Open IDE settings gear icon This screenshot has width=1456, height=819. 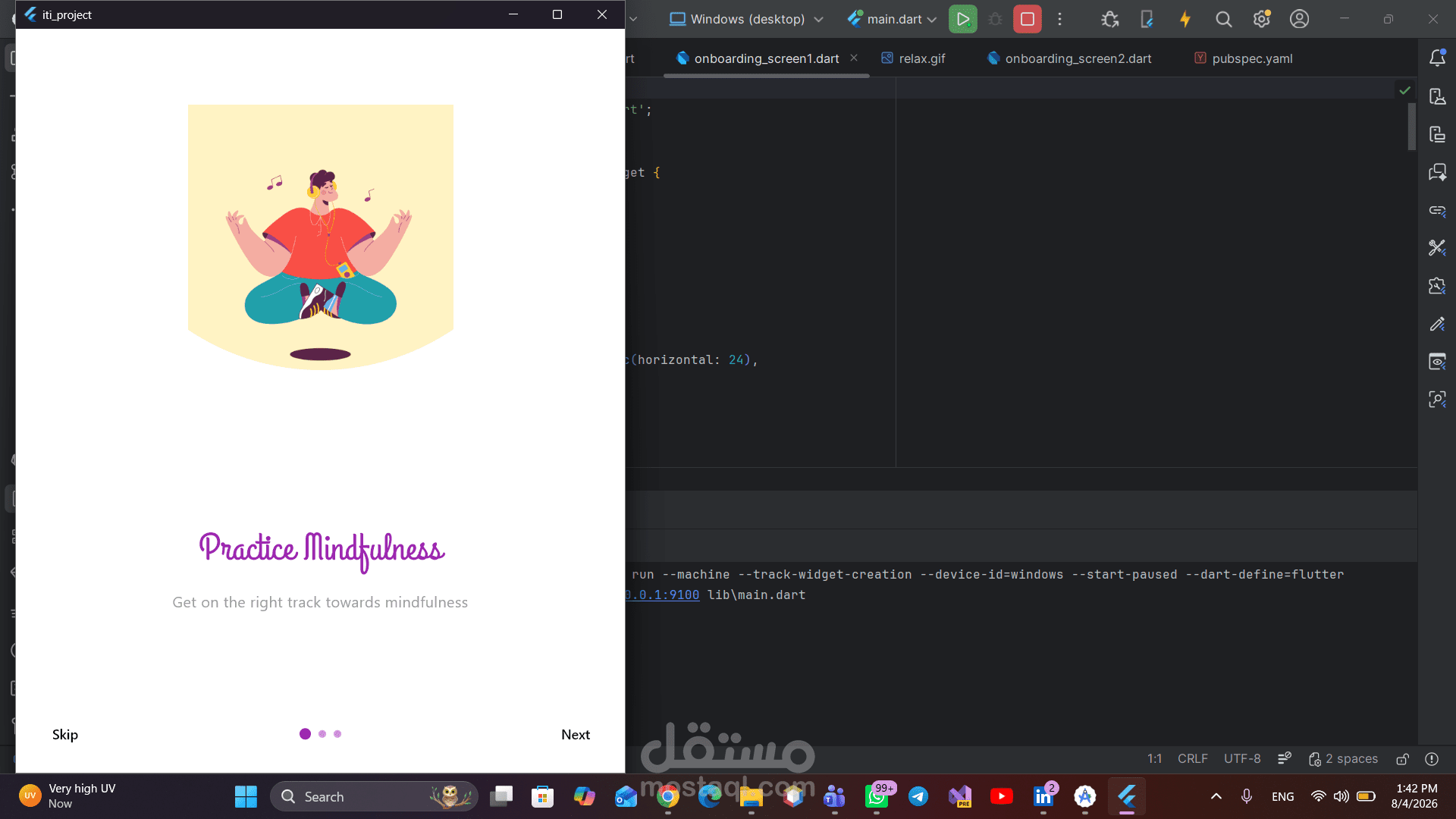(x=1262, y=19)
